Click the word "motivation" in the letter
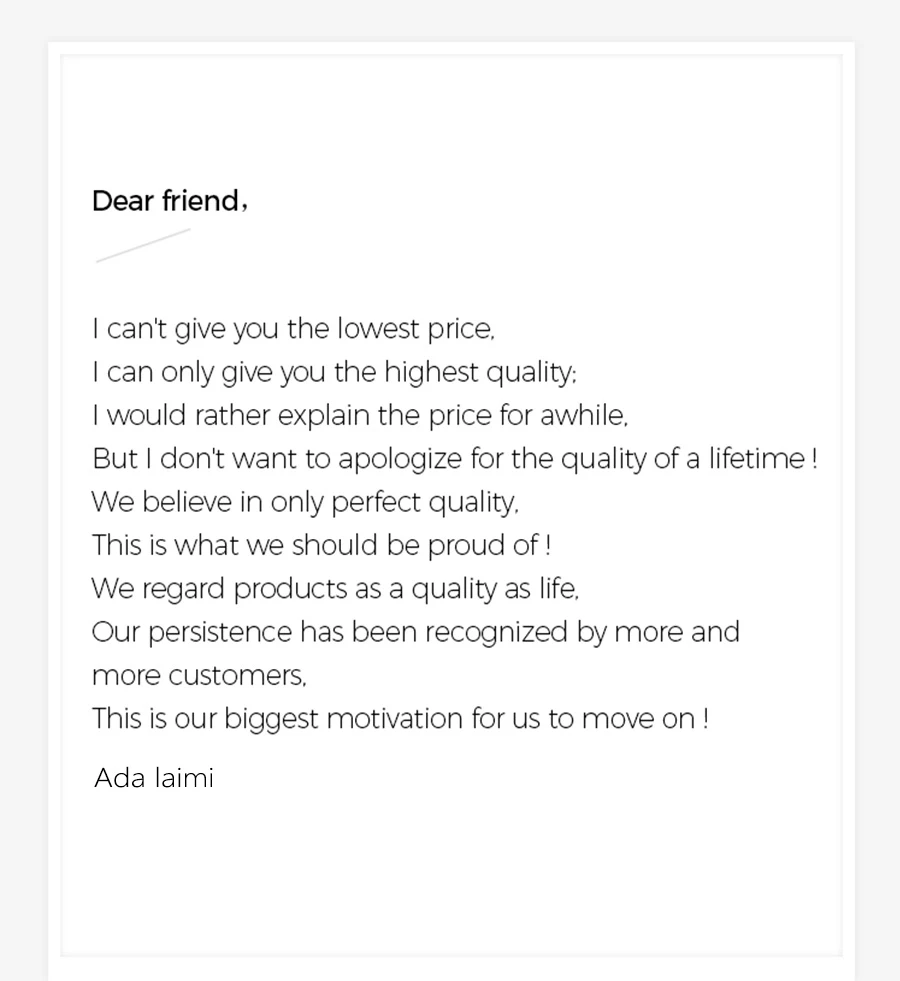The height and width of the screenshot is (981, 900). [x=394, y=719]
